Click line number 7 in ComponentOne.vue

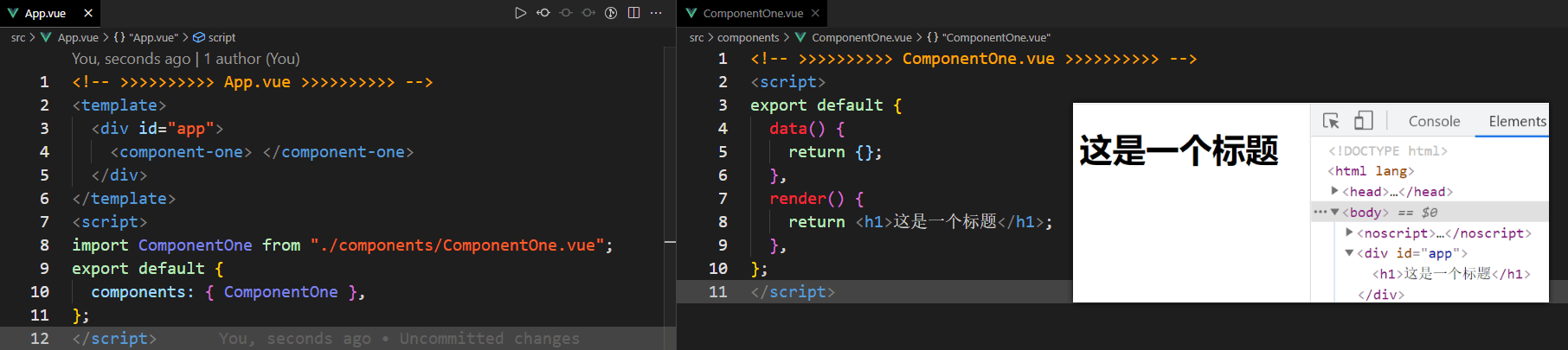click(x=723, y=199)
